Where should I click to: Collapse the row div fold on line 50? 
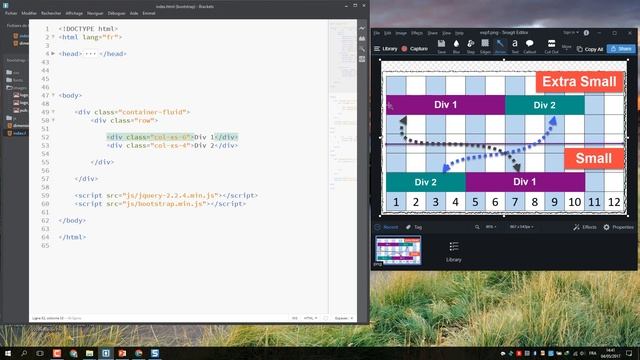pyautogui.click(x=53, y=120)
